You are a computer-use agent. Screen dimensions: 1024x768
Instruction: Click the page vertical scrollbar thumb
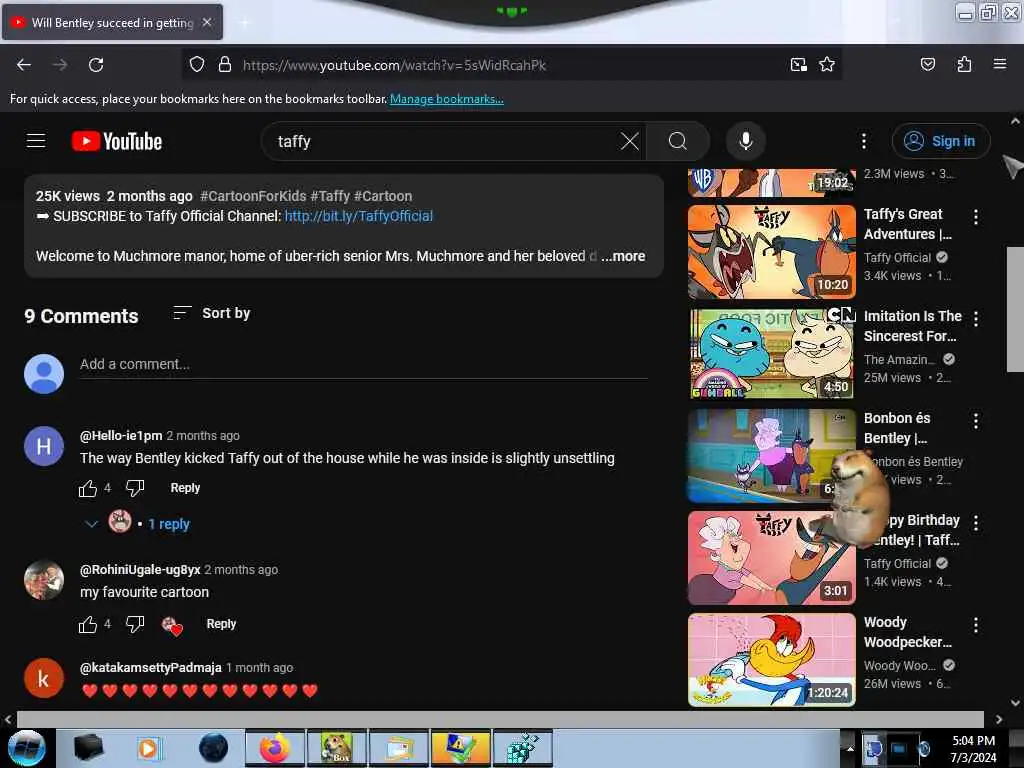1015,309
